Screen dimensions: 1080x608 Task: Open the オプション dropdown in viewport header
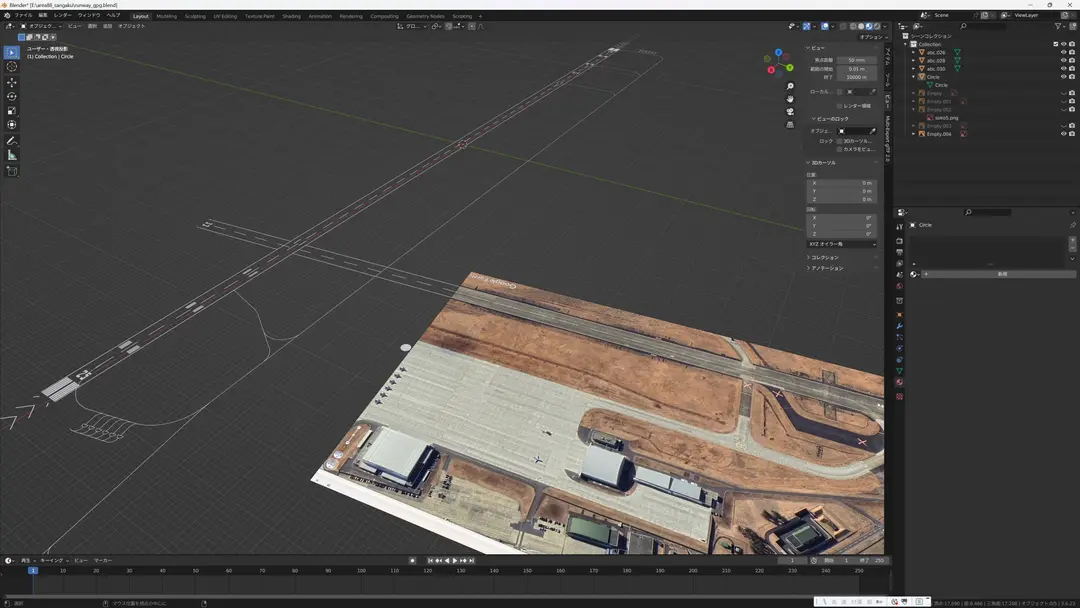(x=872, y=37)
